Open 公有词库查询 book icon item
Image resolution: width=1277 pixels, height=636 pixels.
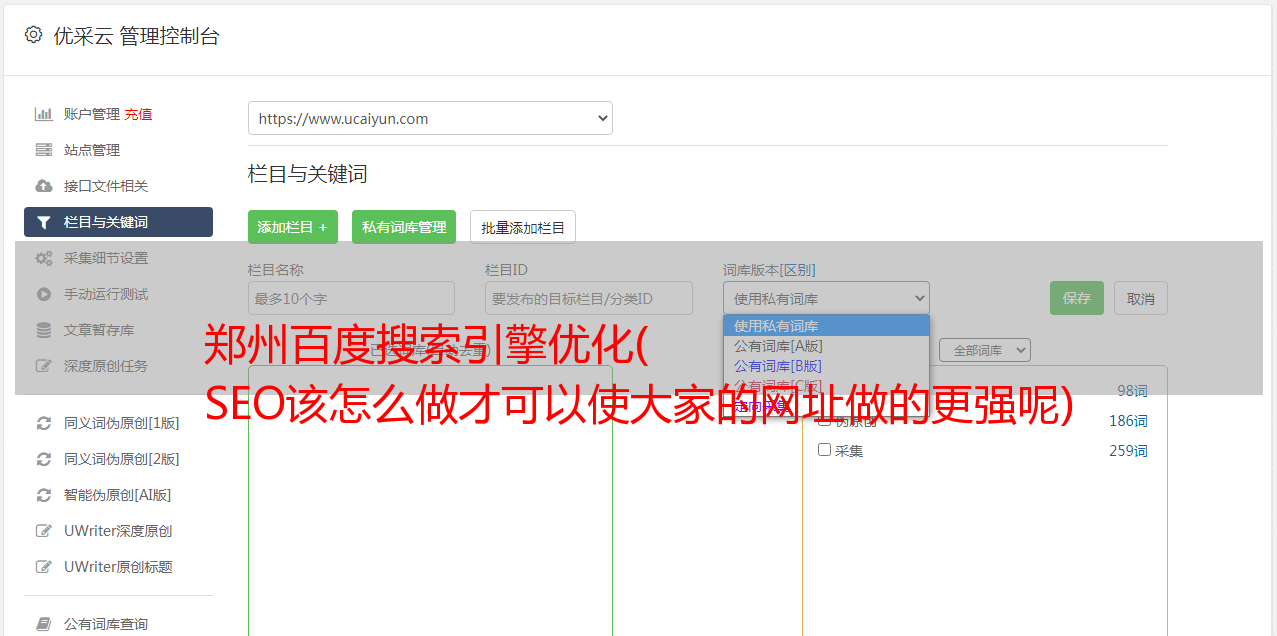[43, 624]
